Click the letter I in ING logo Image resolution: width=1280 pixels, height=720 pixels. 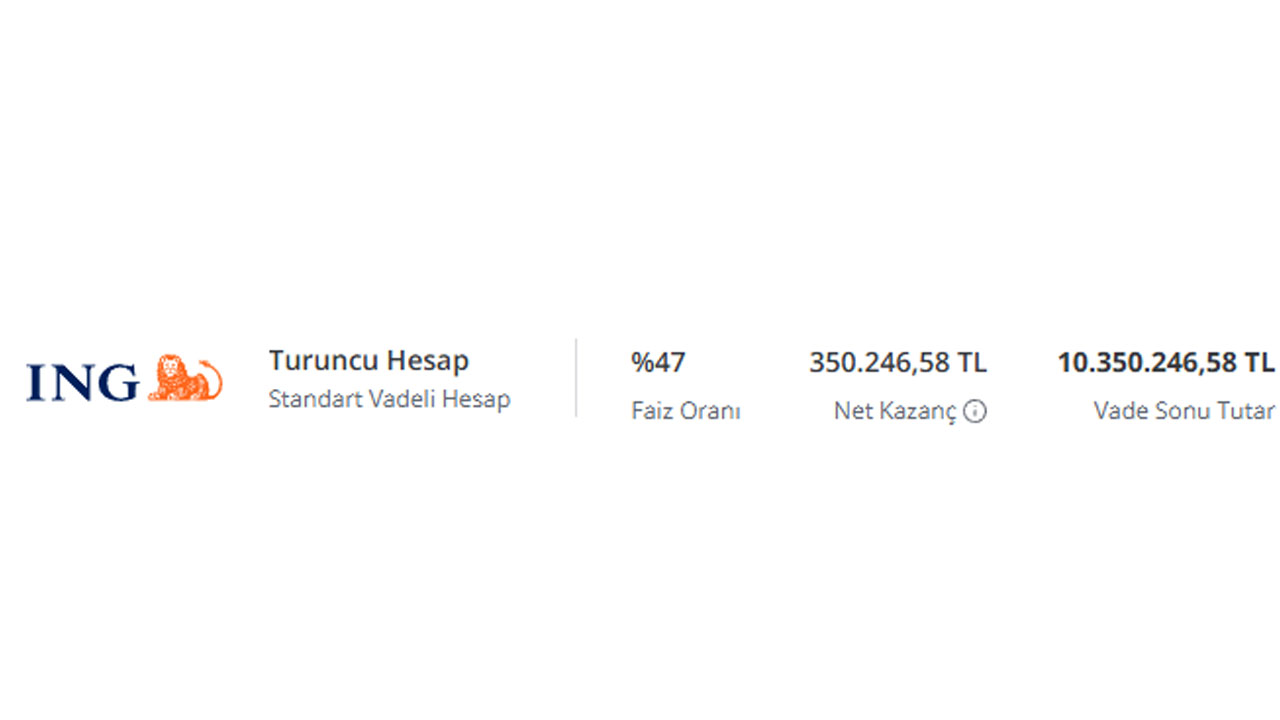coord(35,383)
